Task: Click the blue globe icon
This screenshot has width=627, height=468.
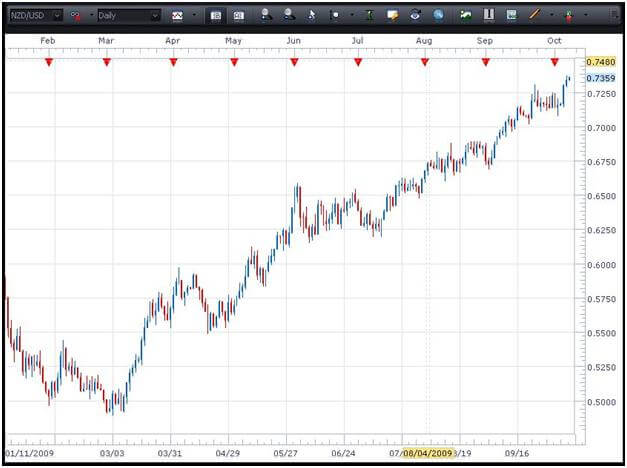Action: (438, 16)
